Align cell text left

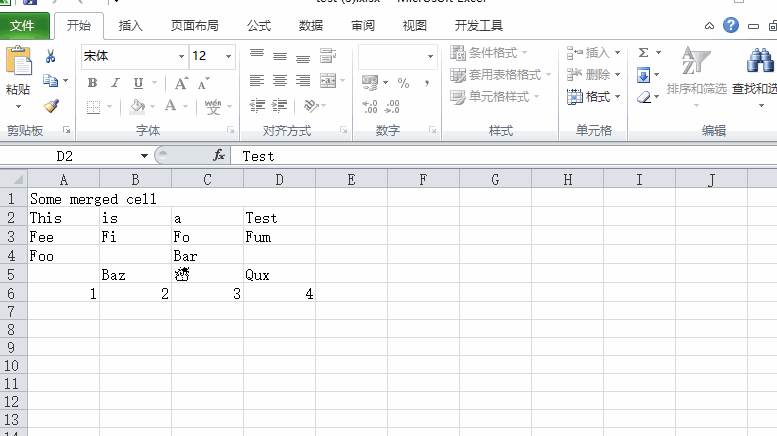(257, 80)
